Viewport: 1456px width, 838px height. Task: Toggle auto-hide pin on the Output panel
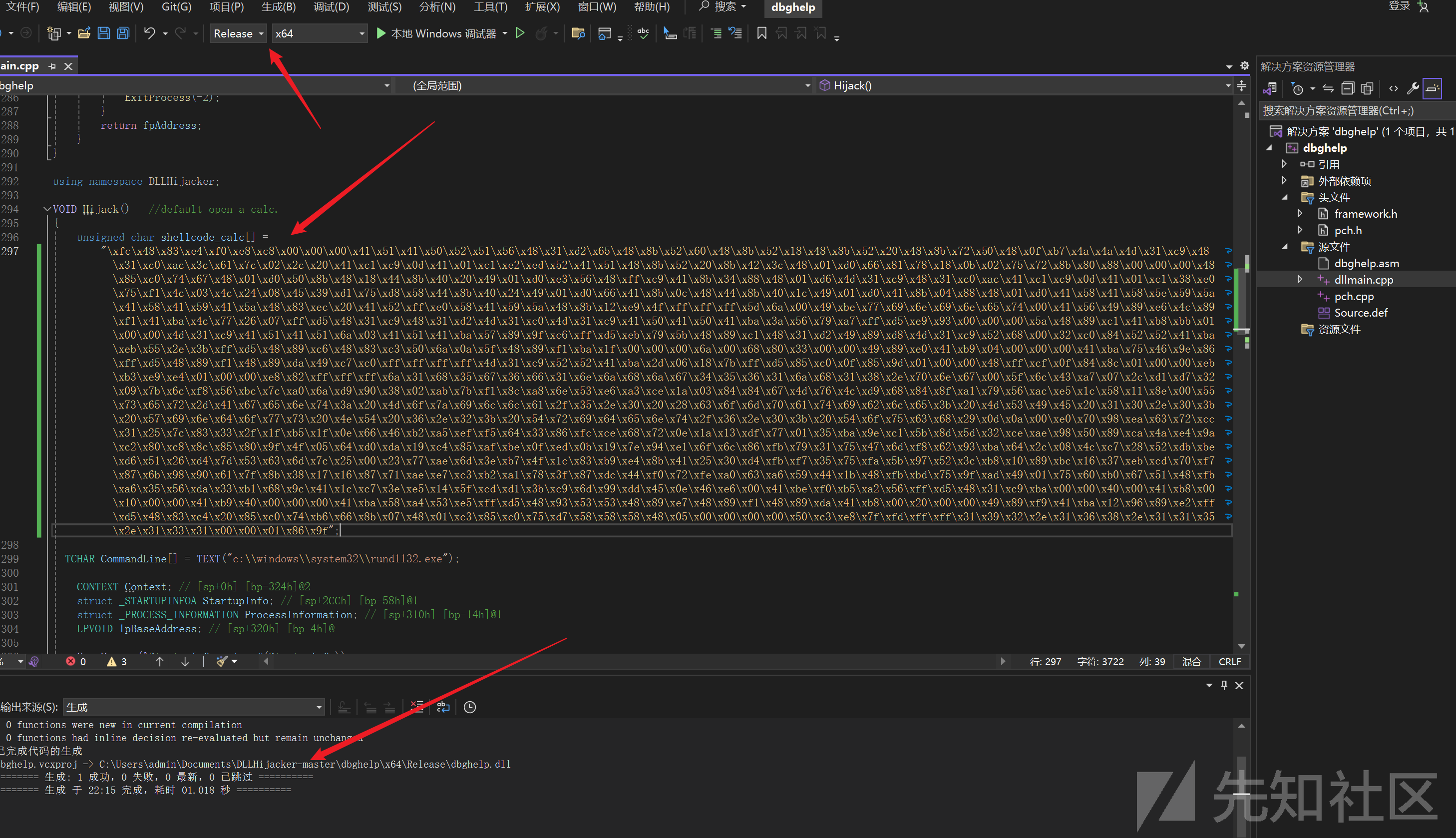pos(1224,685)
